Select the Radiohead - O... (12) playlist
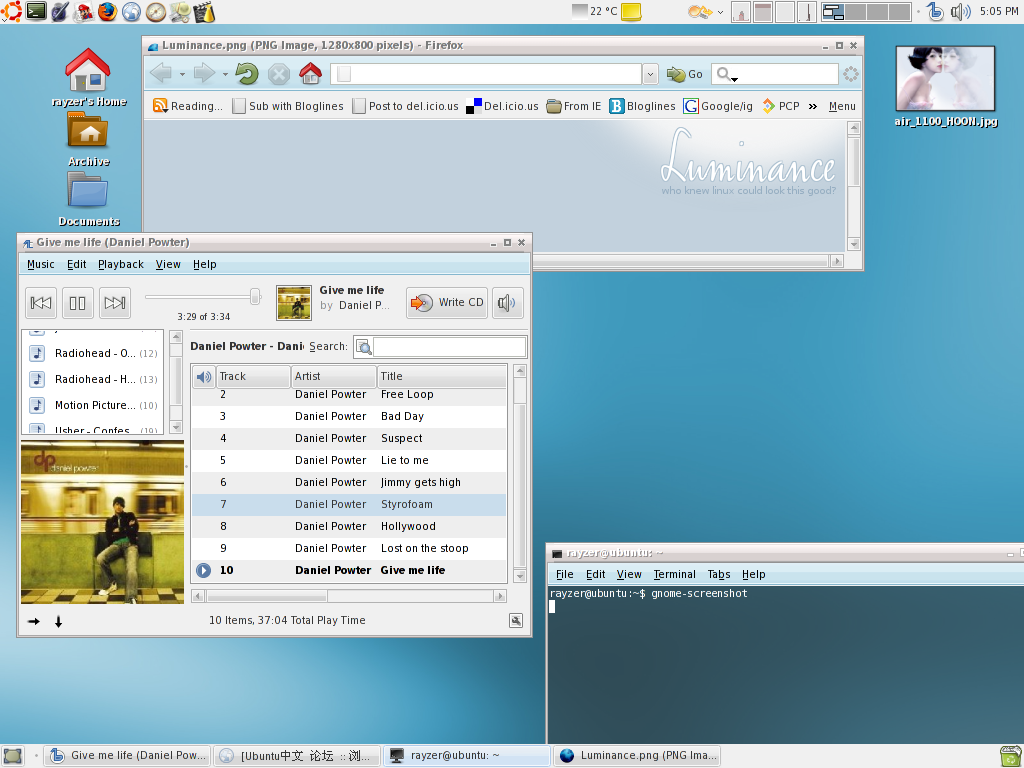Screen dimensions: 1024x768 tap(93, 353)
